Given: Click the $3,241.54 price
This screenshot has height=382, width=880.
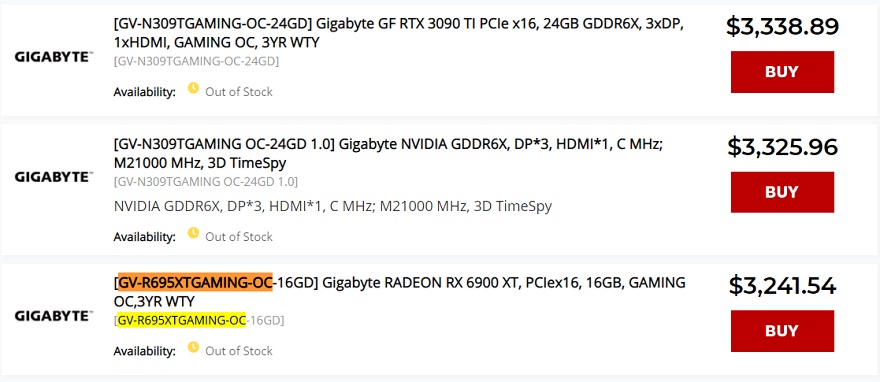Looking at the screenshot, I should click(782, 286).
